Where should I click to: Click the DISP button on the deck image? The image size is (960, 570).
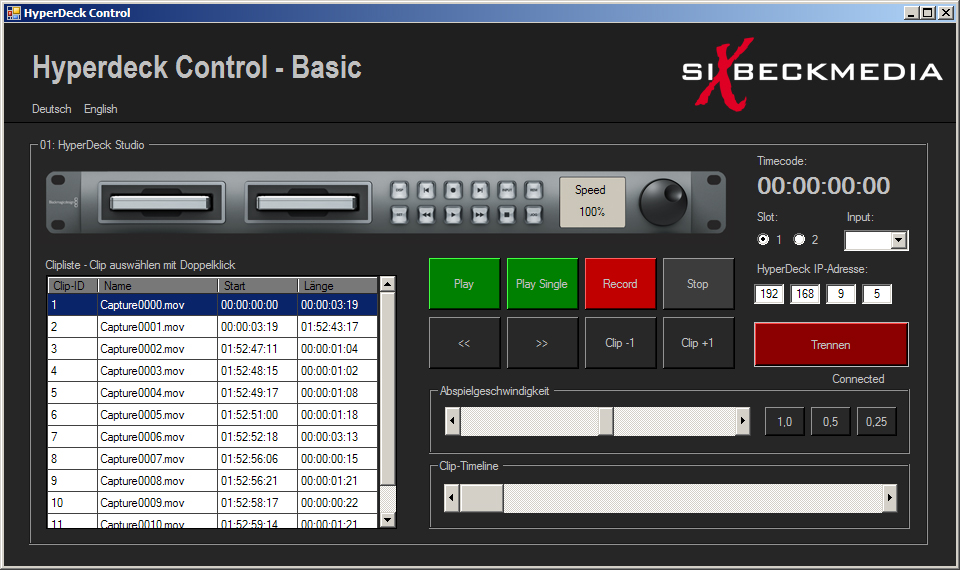pos(400,190)
